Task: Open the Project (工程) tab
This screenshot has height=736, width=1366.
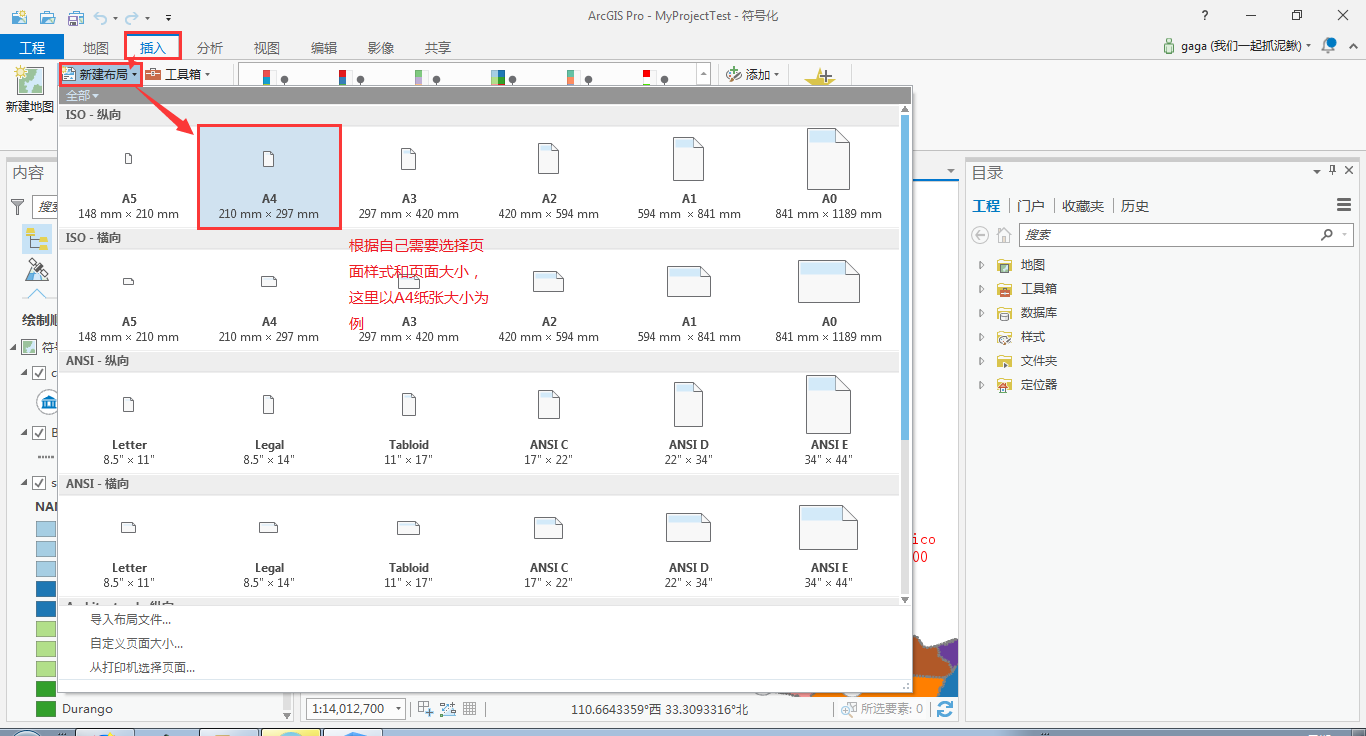Action: (32, 47)
